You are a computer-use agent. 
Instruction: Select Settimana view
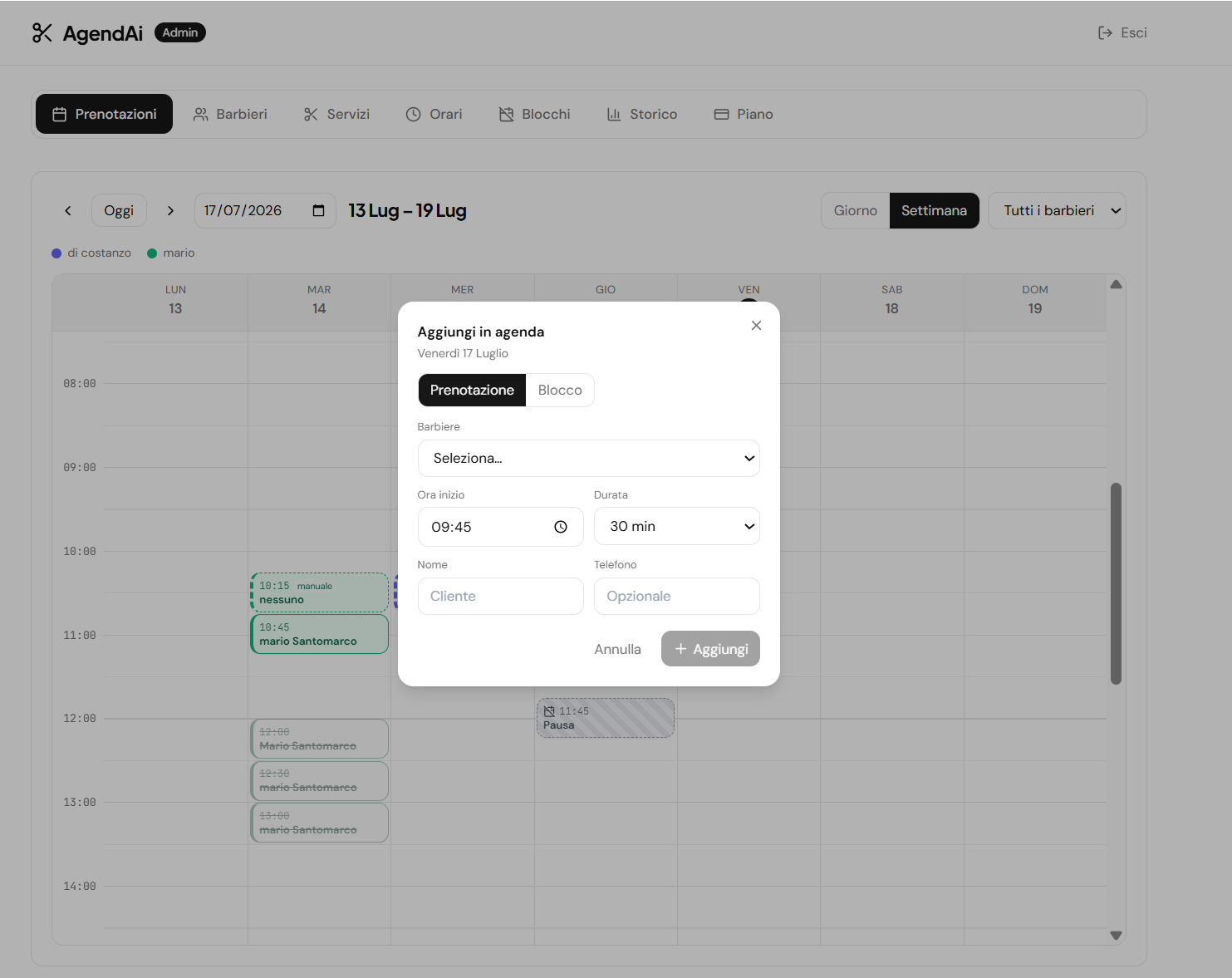934,210
